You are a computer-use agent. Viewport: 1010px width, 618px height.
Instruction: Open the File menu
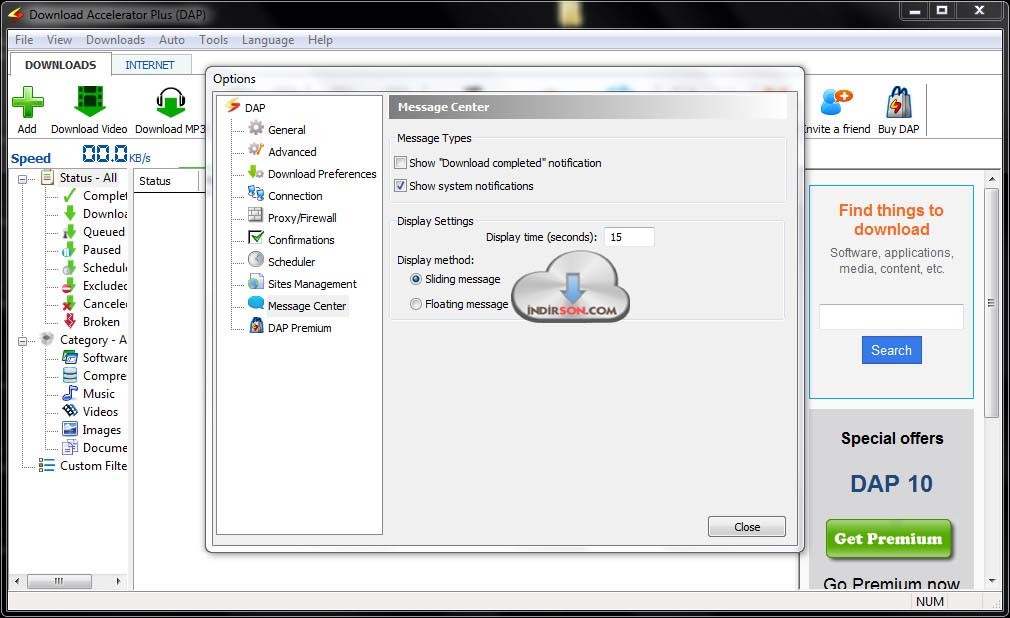click(x=24, y=40)
